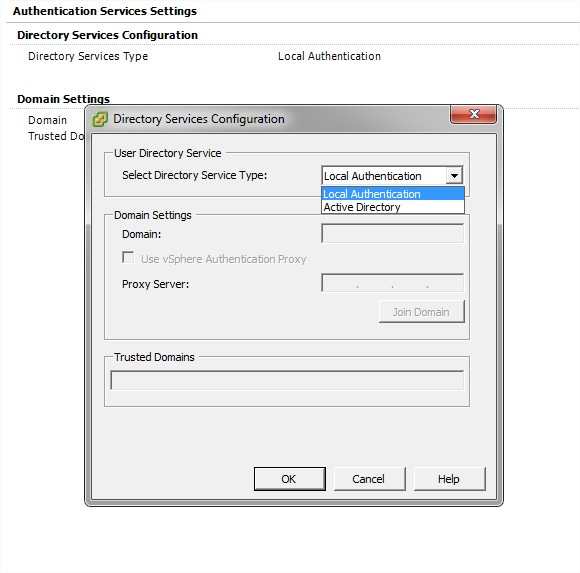Choose Active Directory from the dropdown list
This screenshot has width=580, height=573.
[x=393, y=207]
